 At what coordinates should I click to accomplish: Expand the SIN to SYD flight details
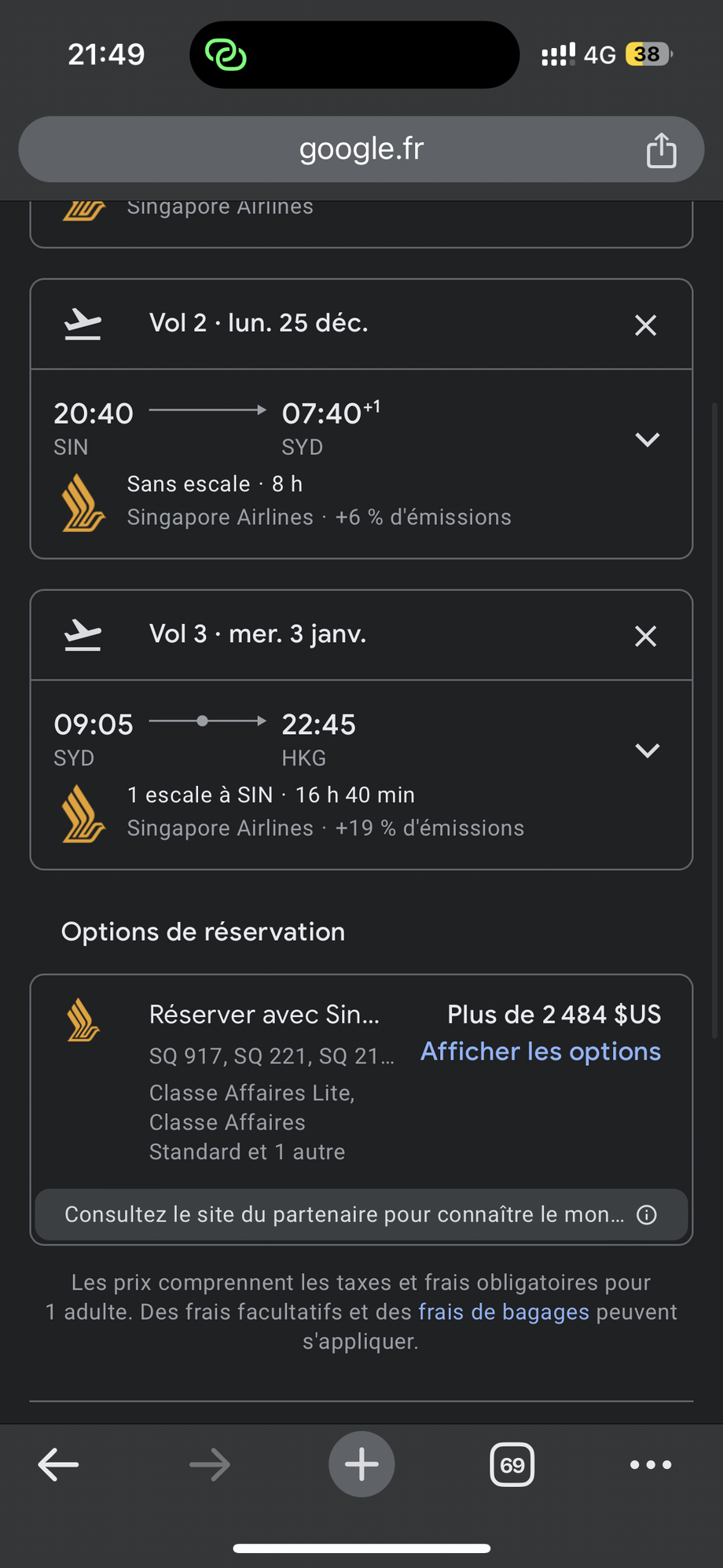[647, 440]
